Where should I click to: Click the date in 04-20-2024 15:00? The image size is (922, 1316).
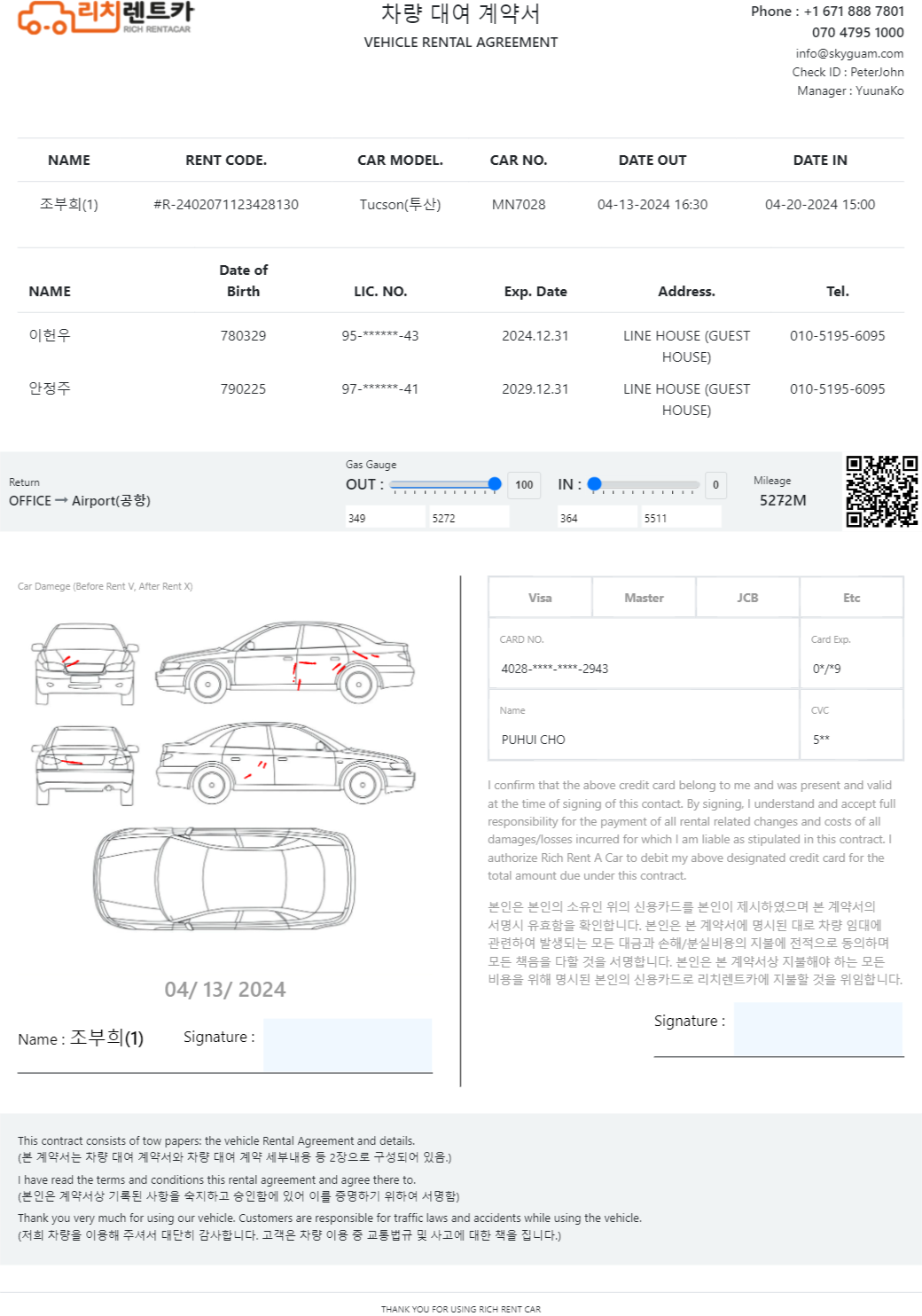[x=820, y=205]
